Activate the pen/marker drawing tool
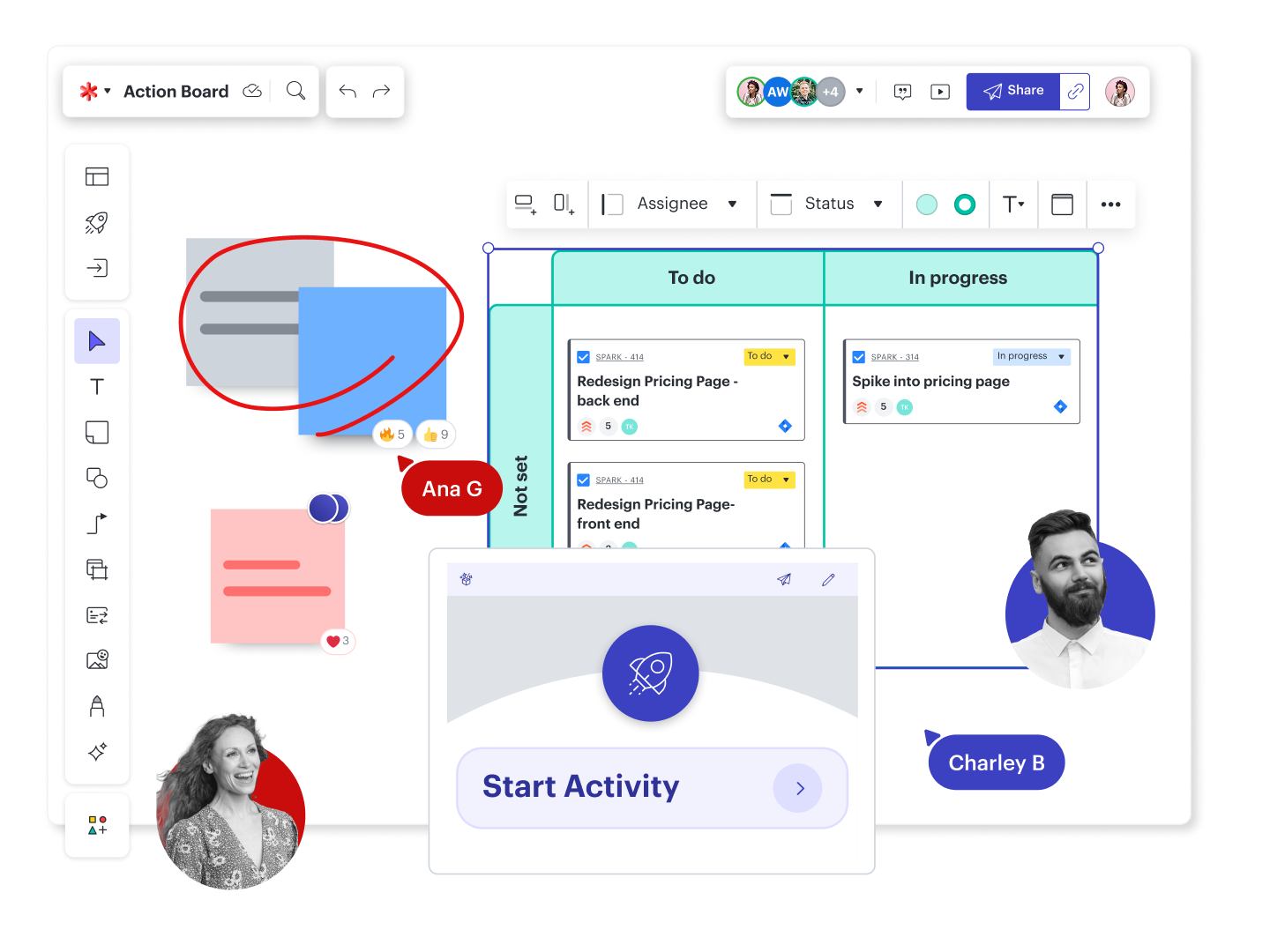Viewport: 1270px width, 952px height. tap(97, 705)
